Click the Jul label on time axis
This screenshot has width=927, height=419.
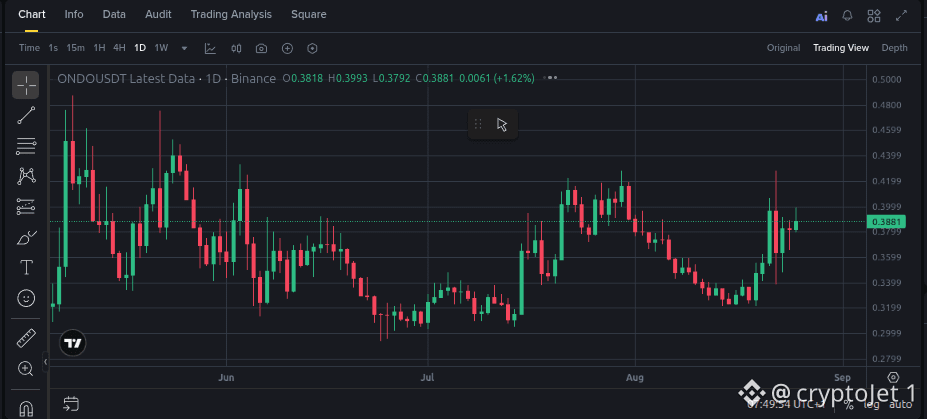(x=427, y=377)
